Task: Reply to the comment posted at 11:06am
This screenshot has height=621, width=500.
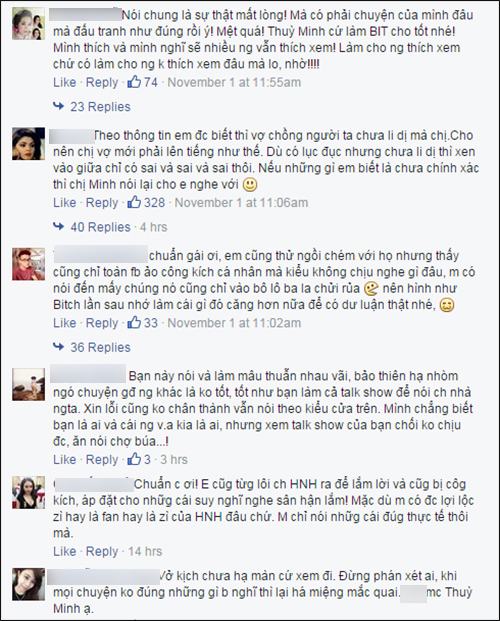Action: tap(102, 203)
